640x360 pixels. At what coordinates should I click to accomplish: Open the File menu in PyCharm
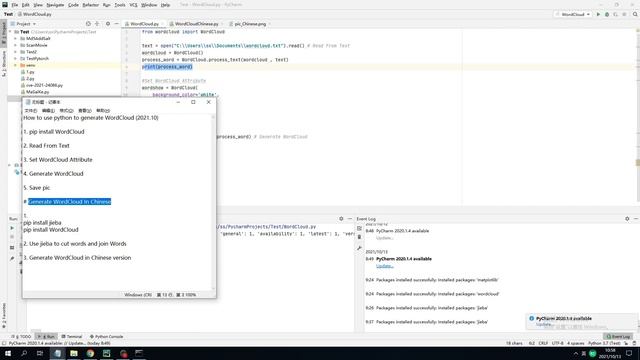click(x=15, y=5)
